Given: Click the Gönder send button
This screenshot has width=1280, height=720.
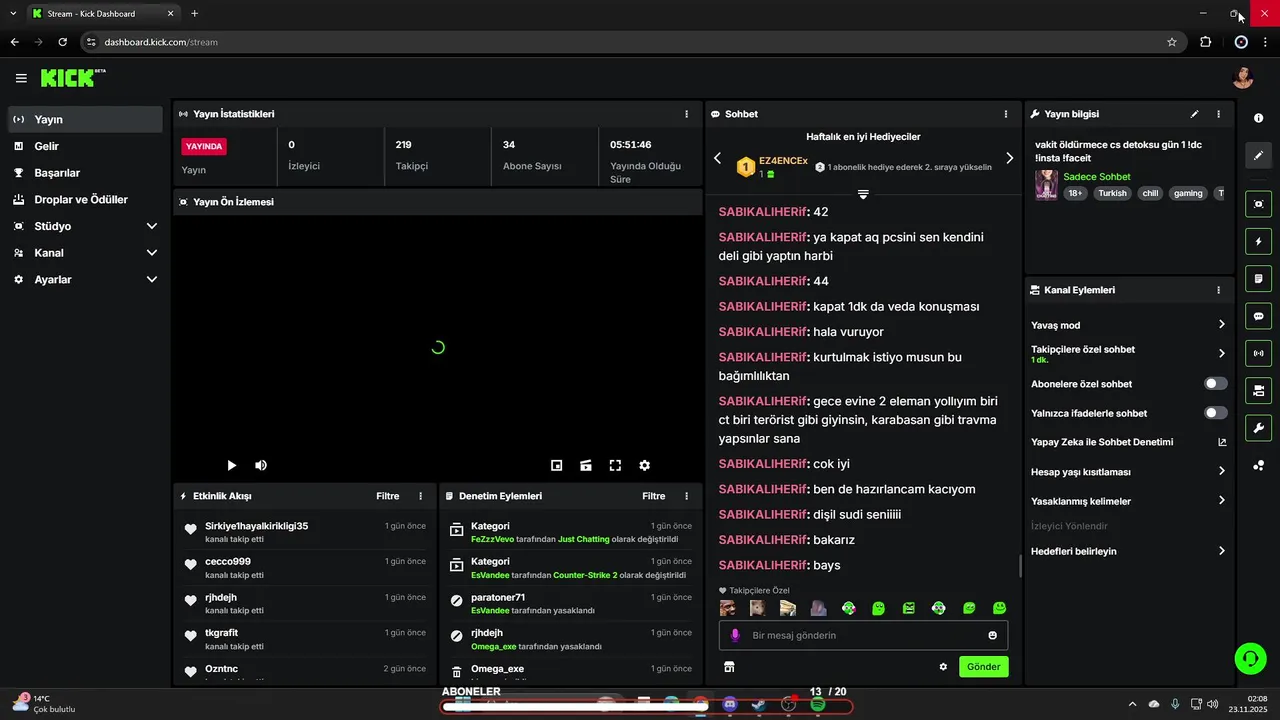Looking at the screenshot, I should click(983, 667).
